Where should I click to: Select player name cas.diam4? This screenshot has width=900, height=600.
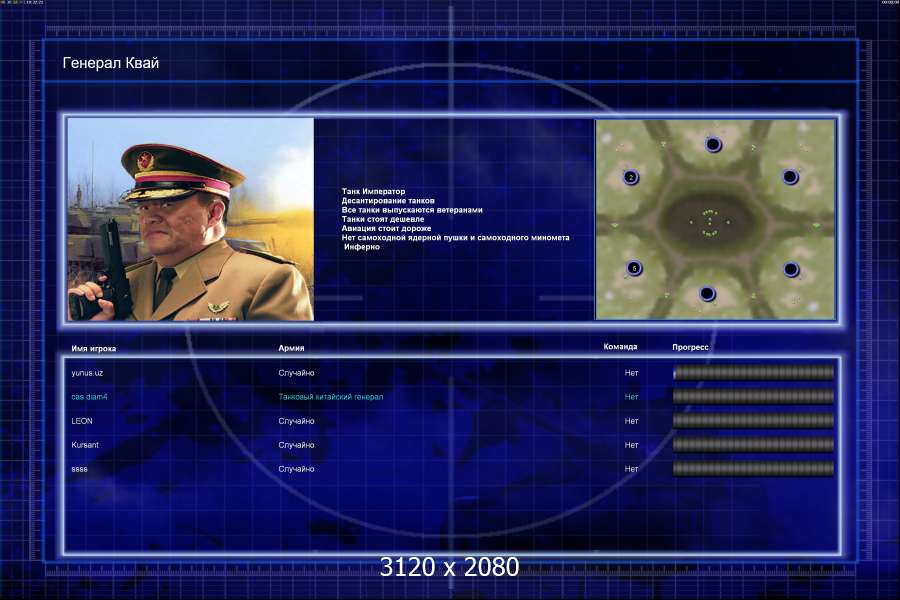click(89, 397)
